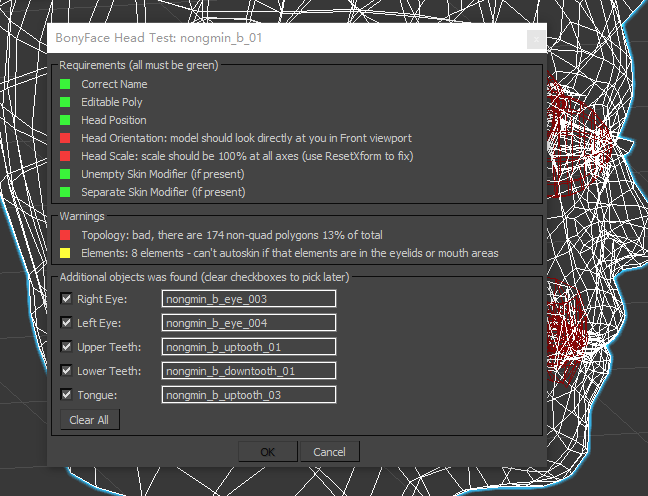This screenshot has width=648, height=496.
Task: Click the green Correct Name status indicator
Action: tap(65, 84)
